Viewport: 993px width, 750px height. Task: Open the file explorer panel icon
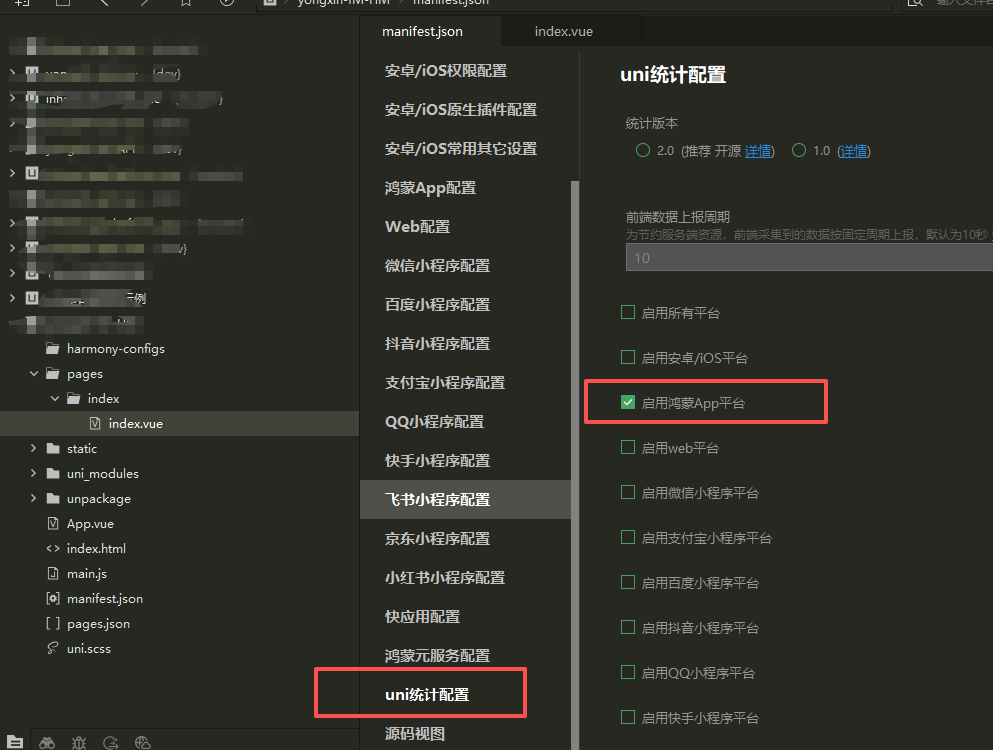tap(14, 743)
